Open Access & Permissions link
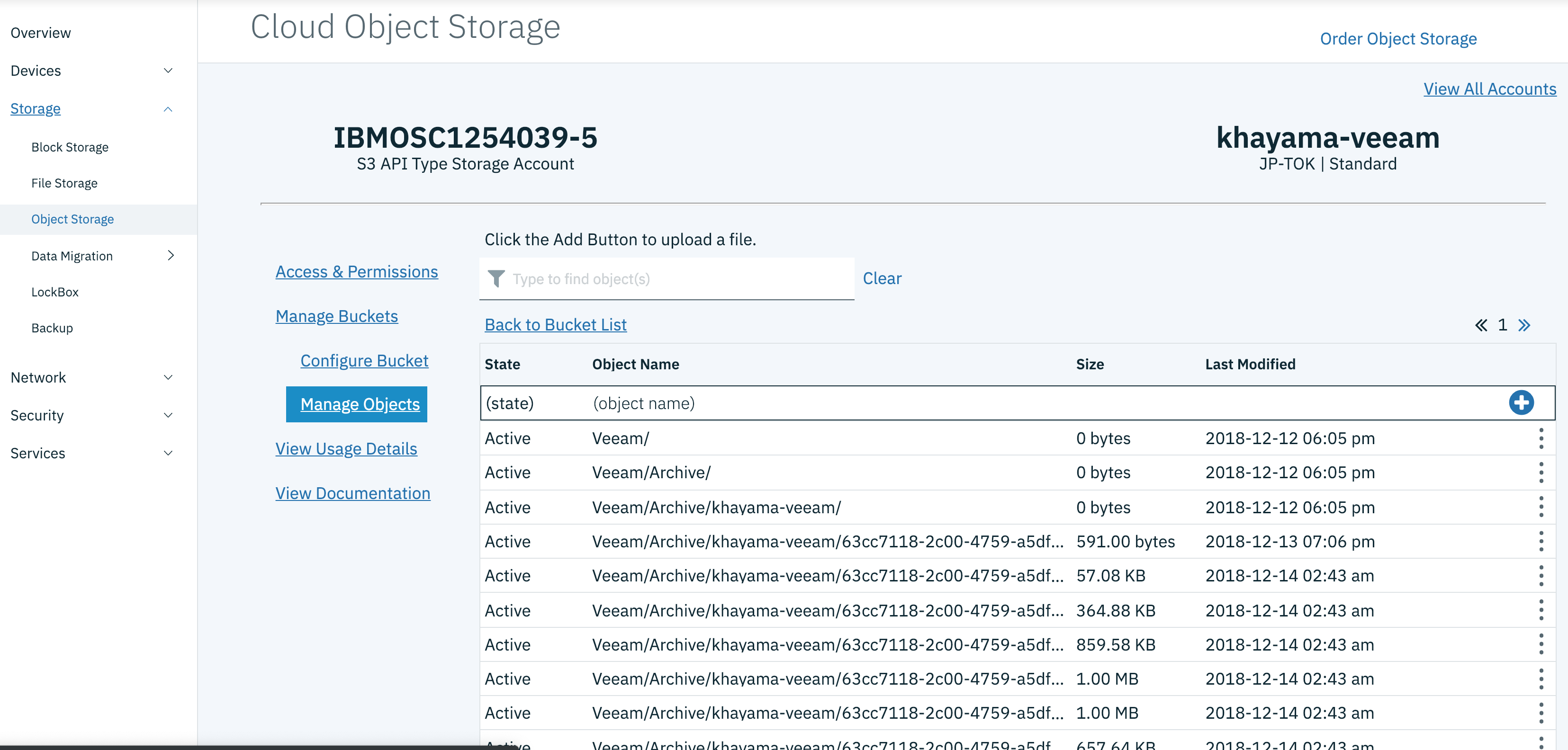Viewport: 1568px width, 750px height. (x=356, y=271)
